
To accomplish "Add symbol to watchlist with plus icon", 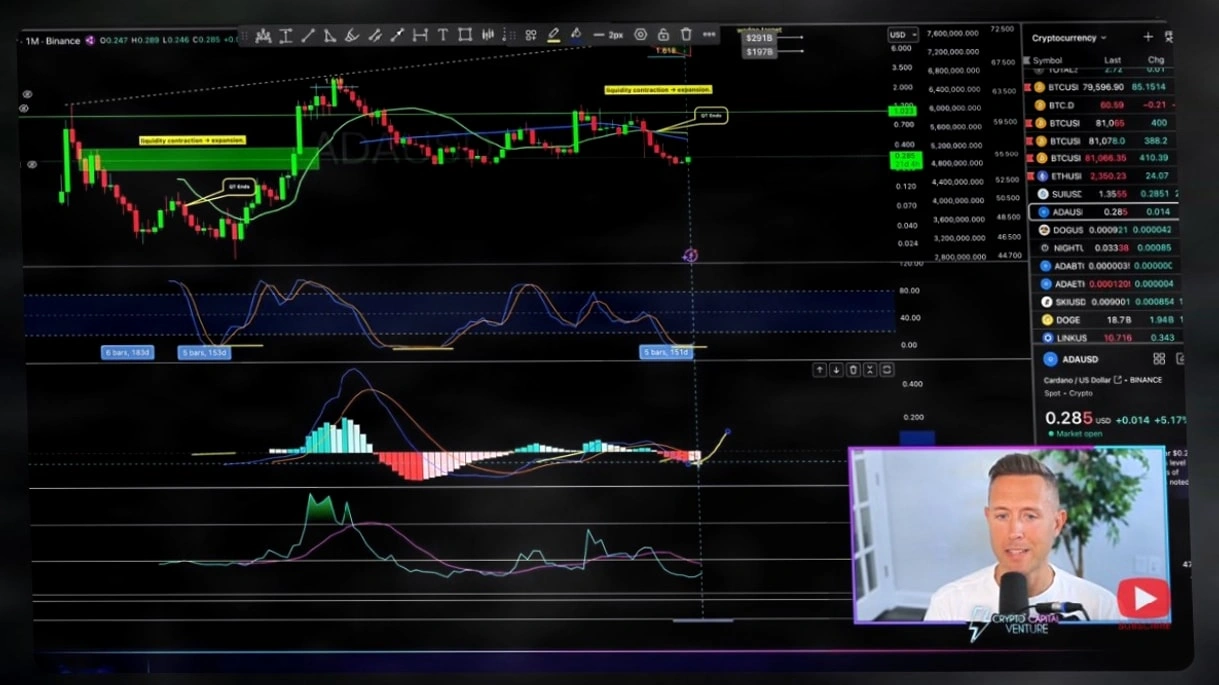I will pyautogui.click(x=1148, y=37).
